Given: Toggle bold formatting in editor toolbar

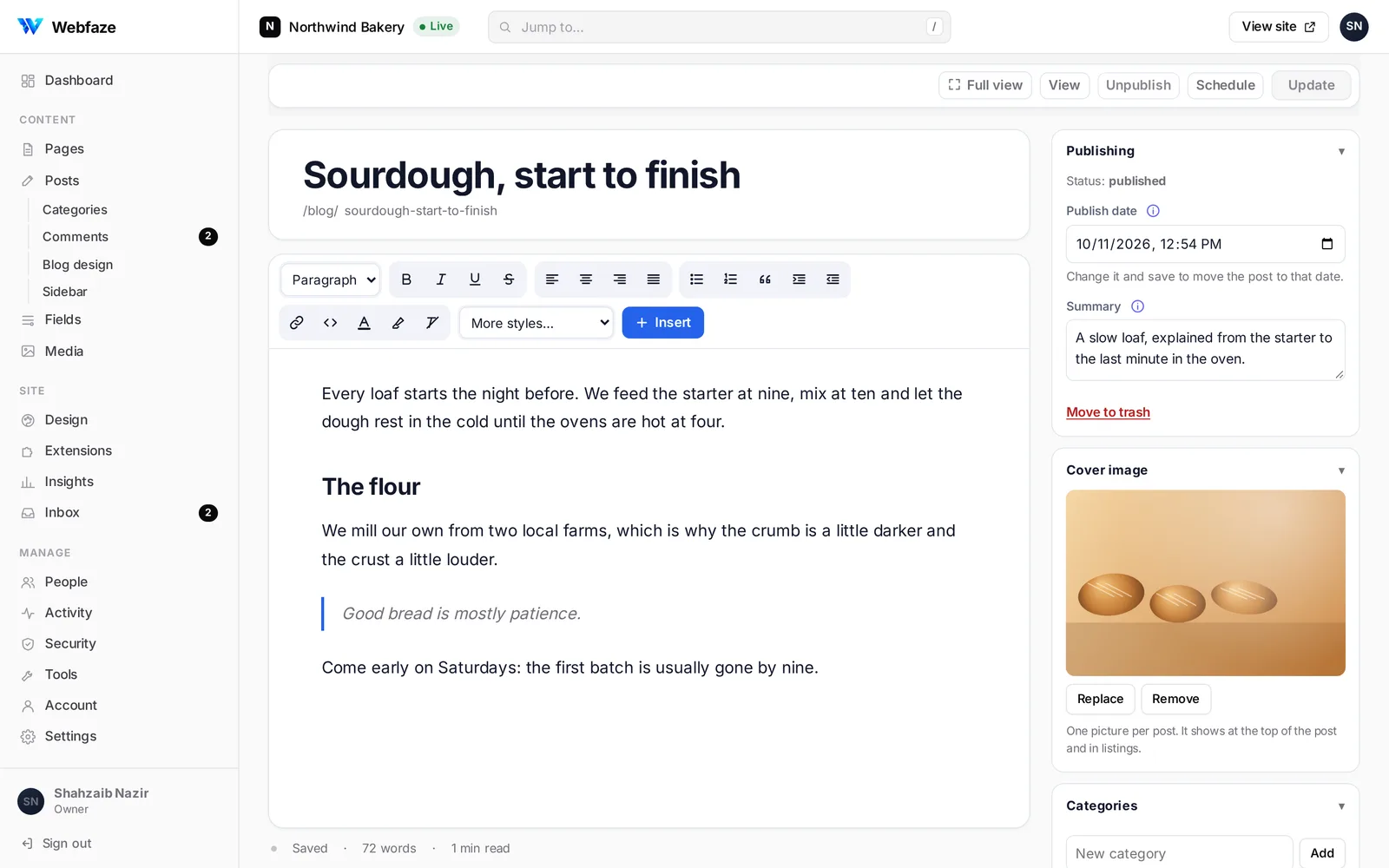Looking at the screenshot, I should pyautogui.click(x=406, y=279).
